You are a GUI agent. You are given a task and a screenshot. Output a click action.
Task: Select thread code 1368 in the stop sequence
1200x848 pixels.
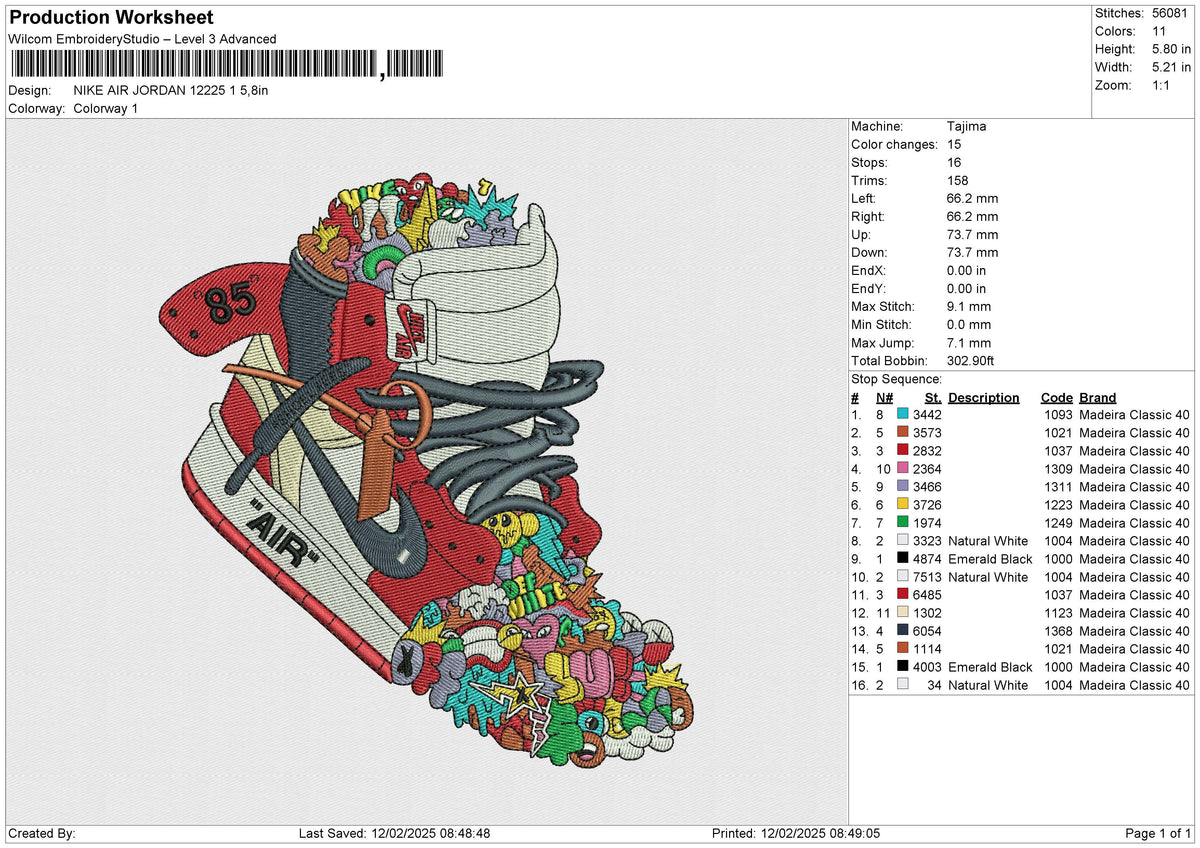coord(1057,630)
